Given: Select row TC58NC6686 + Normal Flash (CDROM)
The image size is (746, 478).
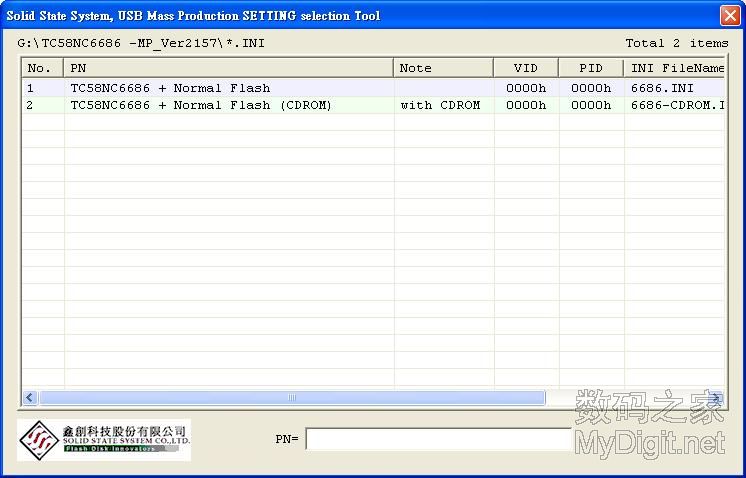Looking at the screenshot, I should pyautogui.click(x=373, y=105).
